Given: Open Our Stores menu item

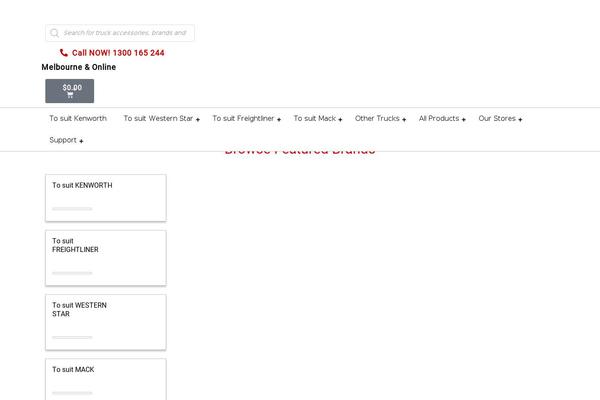Looking at the screenshot, I should [x=497, y=119].
